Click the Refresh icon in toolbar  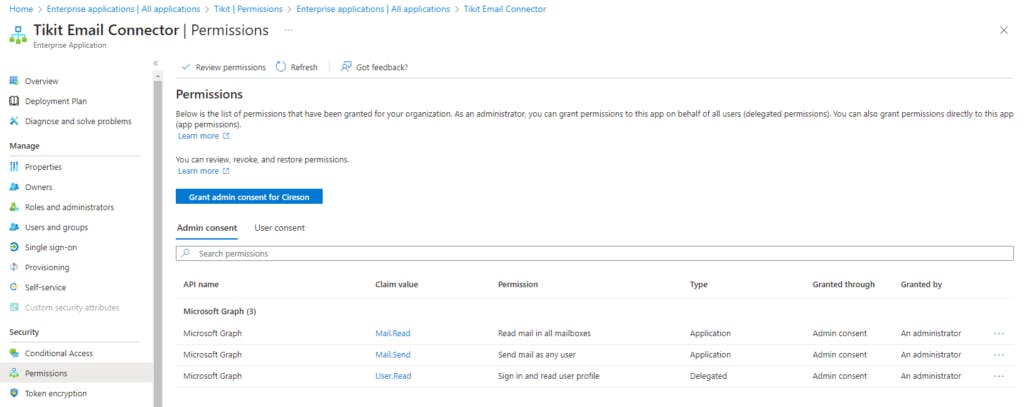pyautogui.click(x=281, y=67)
